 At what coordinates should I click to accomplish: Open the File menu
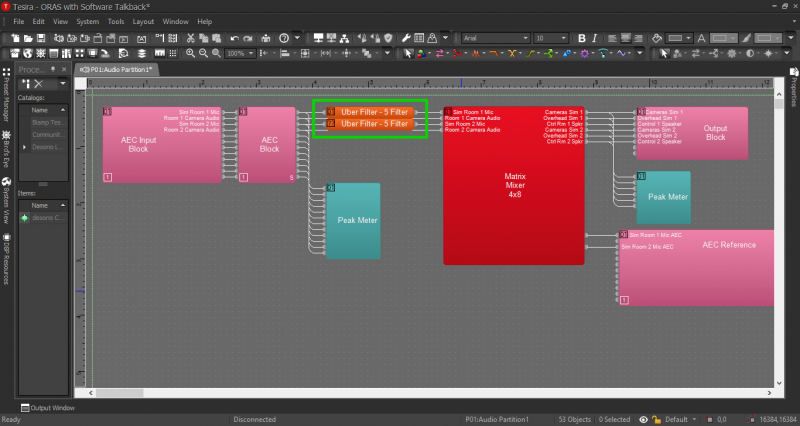click(x=18, y=21)
